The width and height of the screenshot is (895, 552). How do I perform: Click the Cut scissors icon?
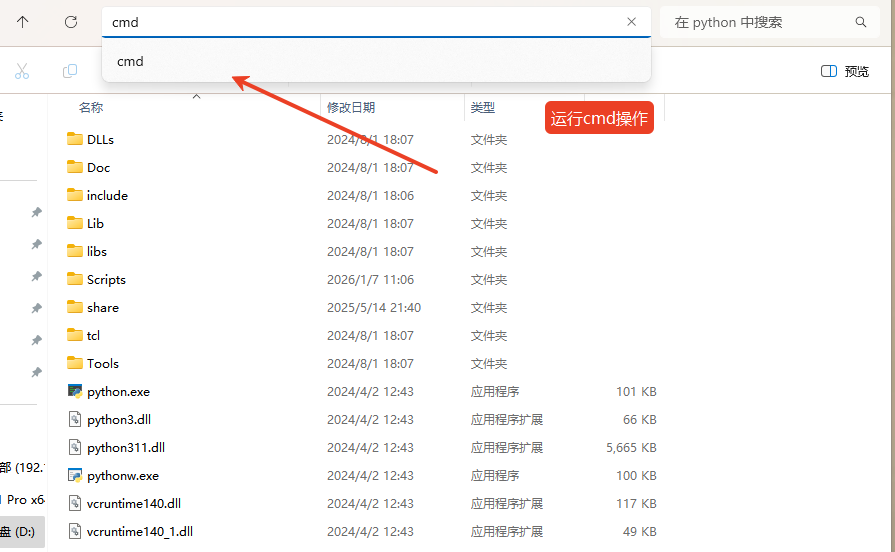22,71
